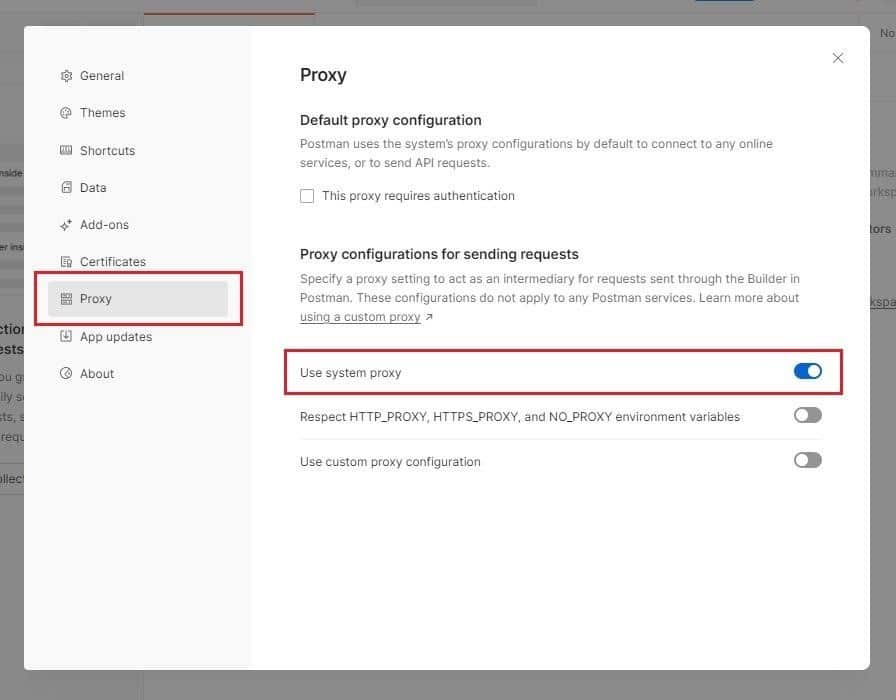Select the Proxy label in sidebar

click(x=95, y=299)
